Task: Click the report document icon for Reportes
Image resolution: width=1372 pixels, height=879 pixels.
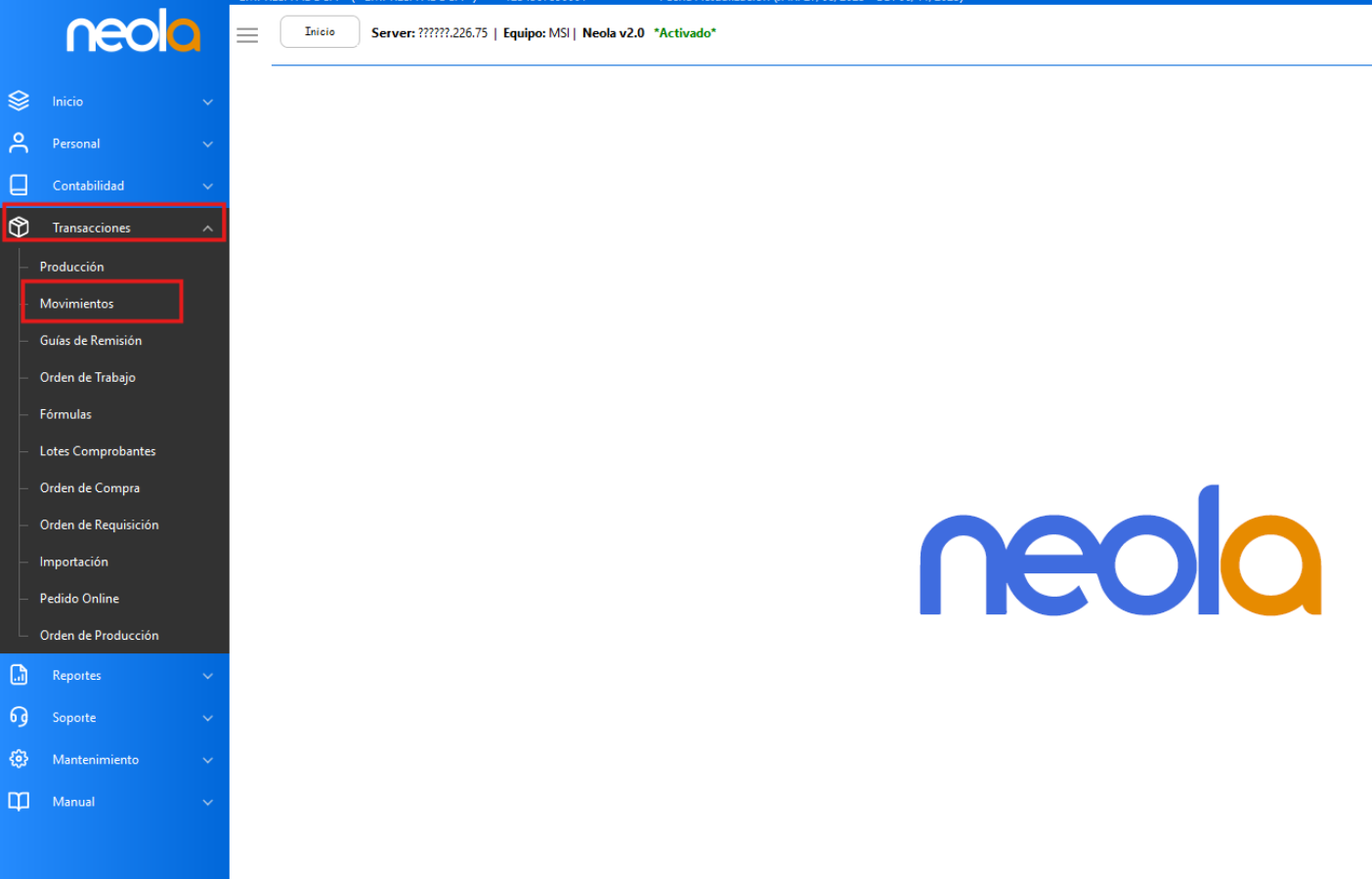Action: (x=19, y=675)
